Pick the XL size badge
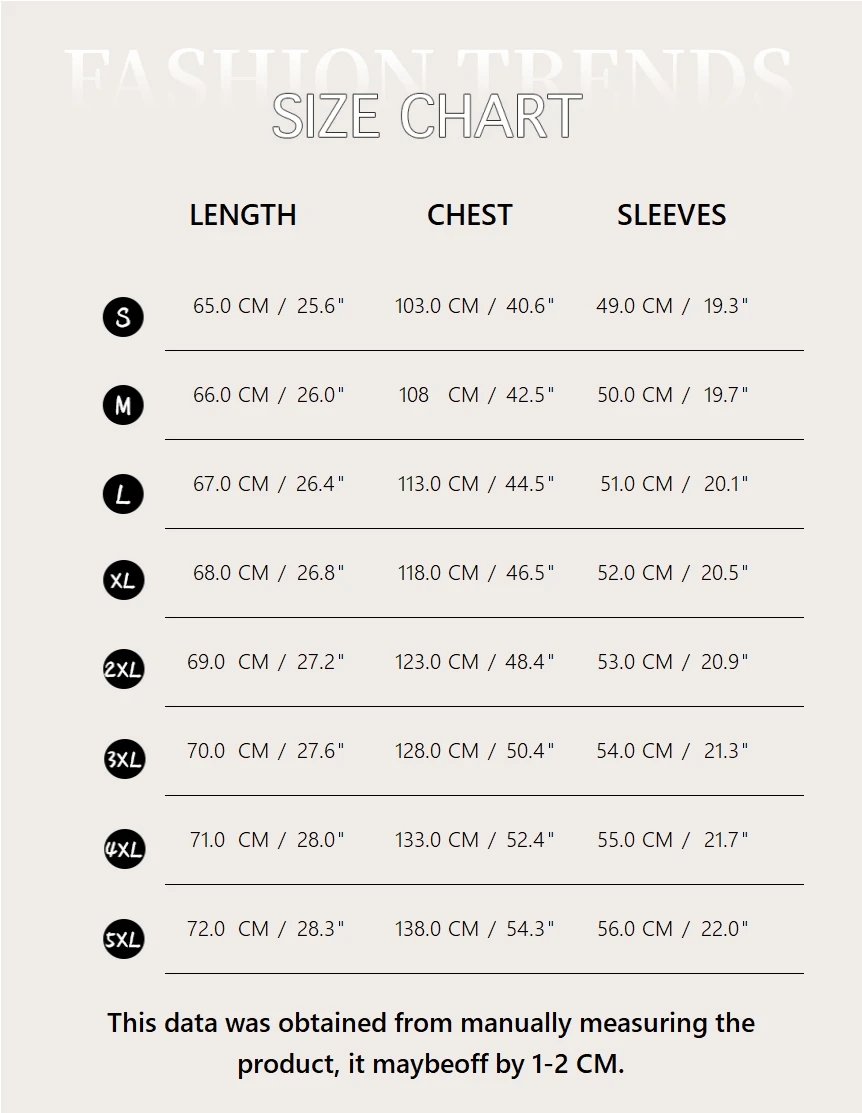The height and width of the screenshot is (1113, 862). coord(123,580)
